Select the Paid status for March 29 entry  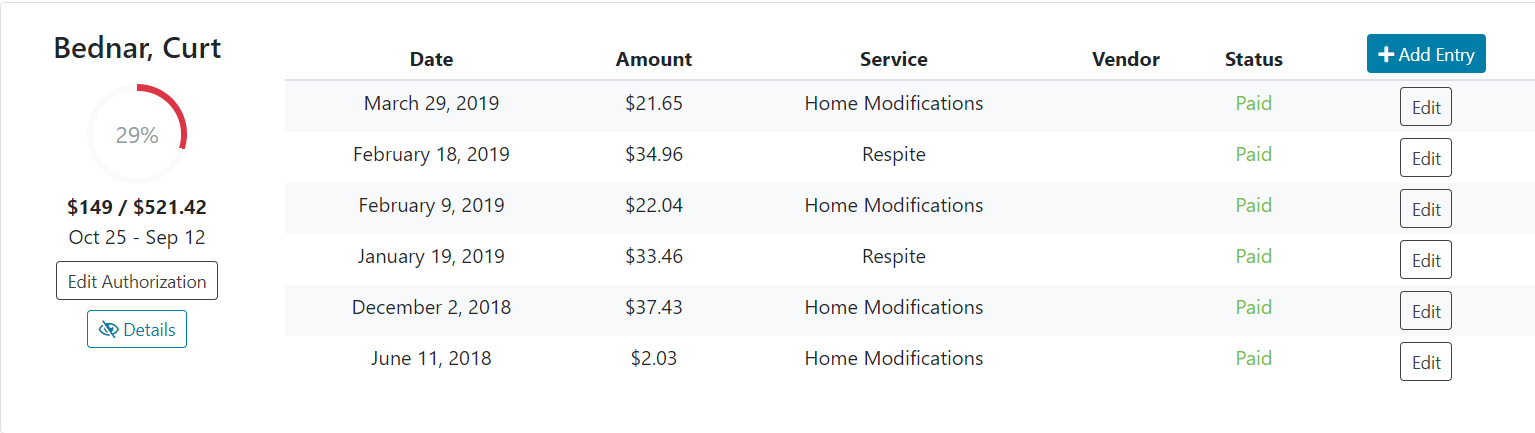click(1254, 103)
